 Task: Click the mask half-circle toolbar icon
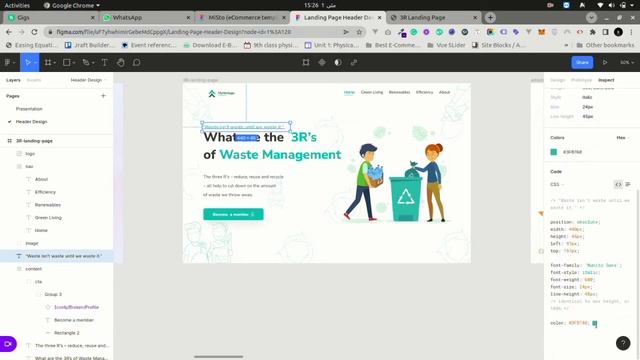[338, 62]
